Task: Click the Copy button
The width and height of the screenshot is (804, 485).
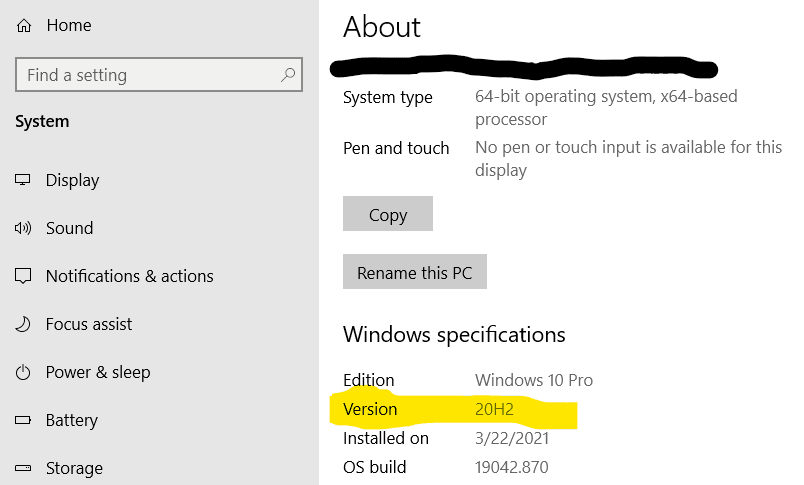Action: tap(388, 214)
